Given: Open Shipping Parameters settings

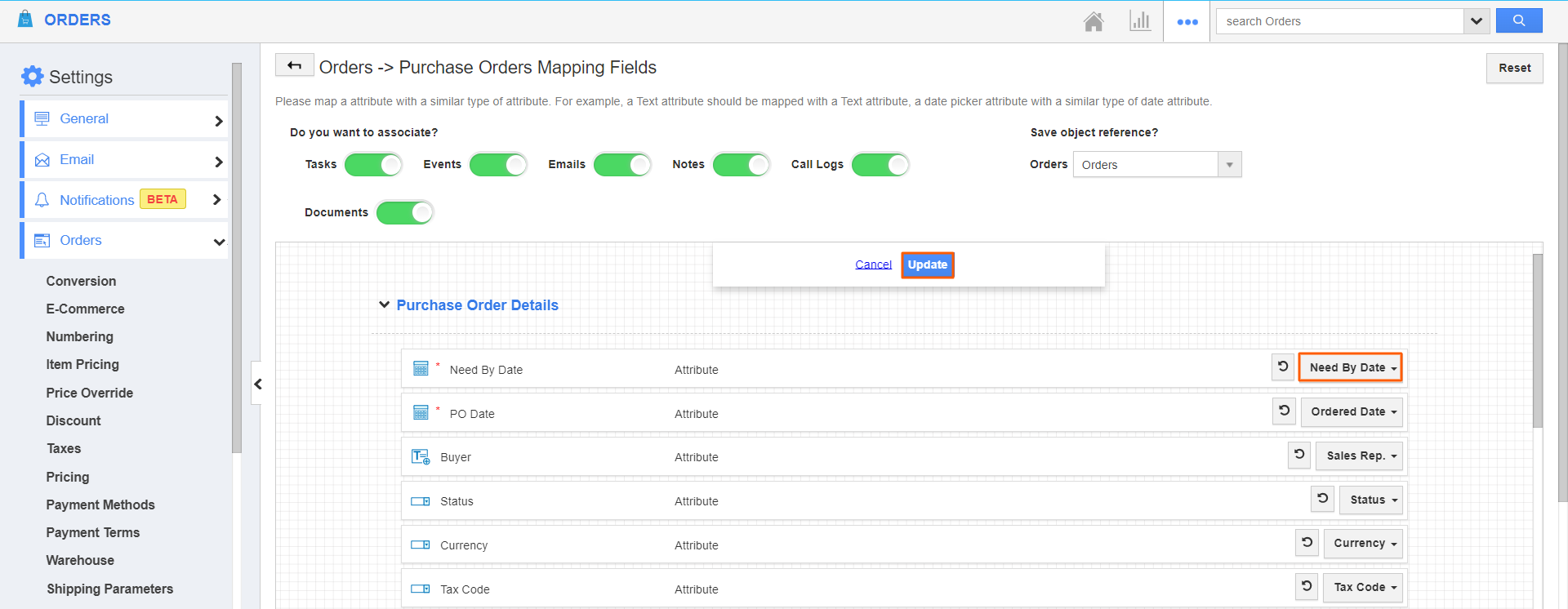Looking at the screenshot, I should click(109, 589).
